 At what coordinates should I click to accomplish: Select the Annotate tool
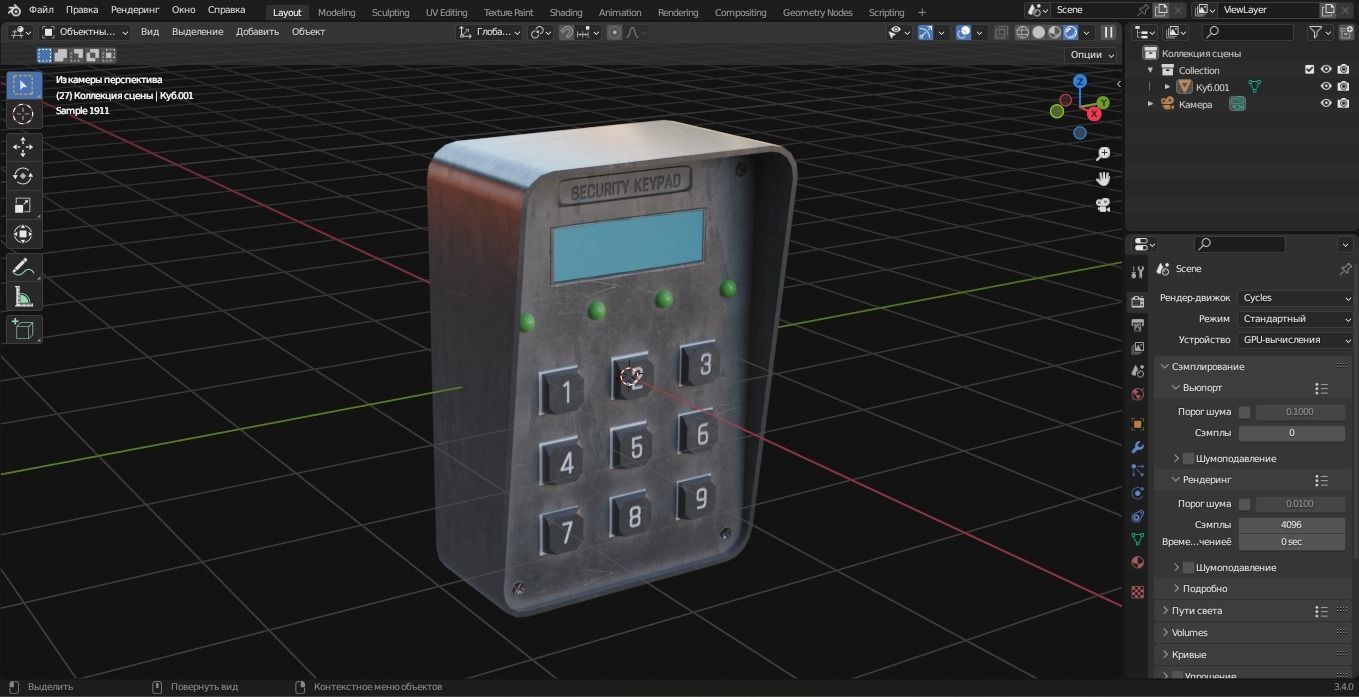click(23, 267)
